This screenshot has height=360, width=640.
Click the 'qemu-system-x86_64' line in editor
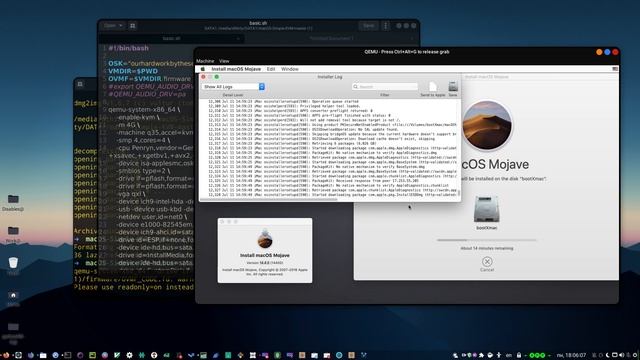tap(144, 109)
